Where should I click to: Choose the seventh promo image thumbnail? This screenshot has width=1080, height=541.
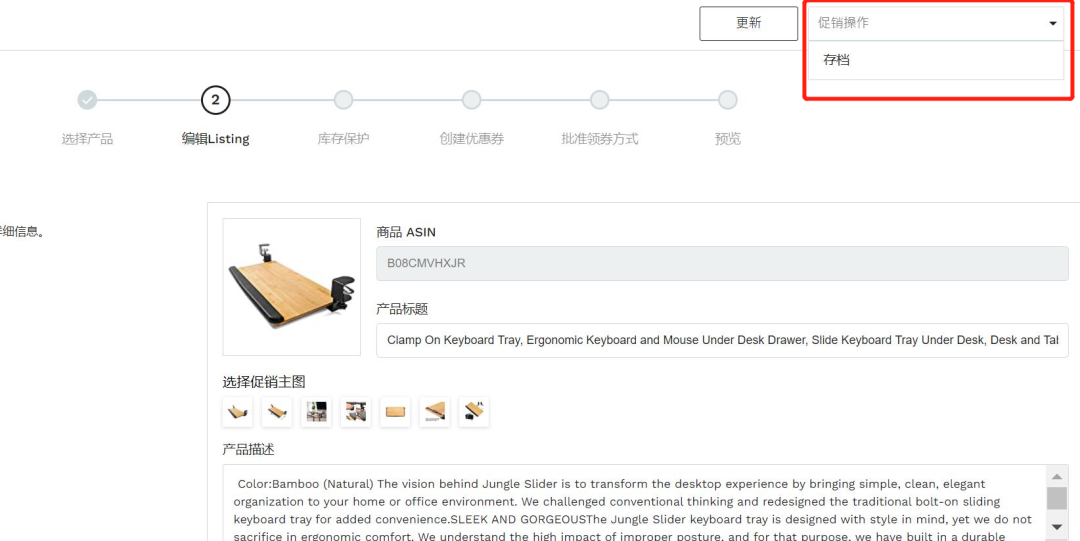(474, 412)
